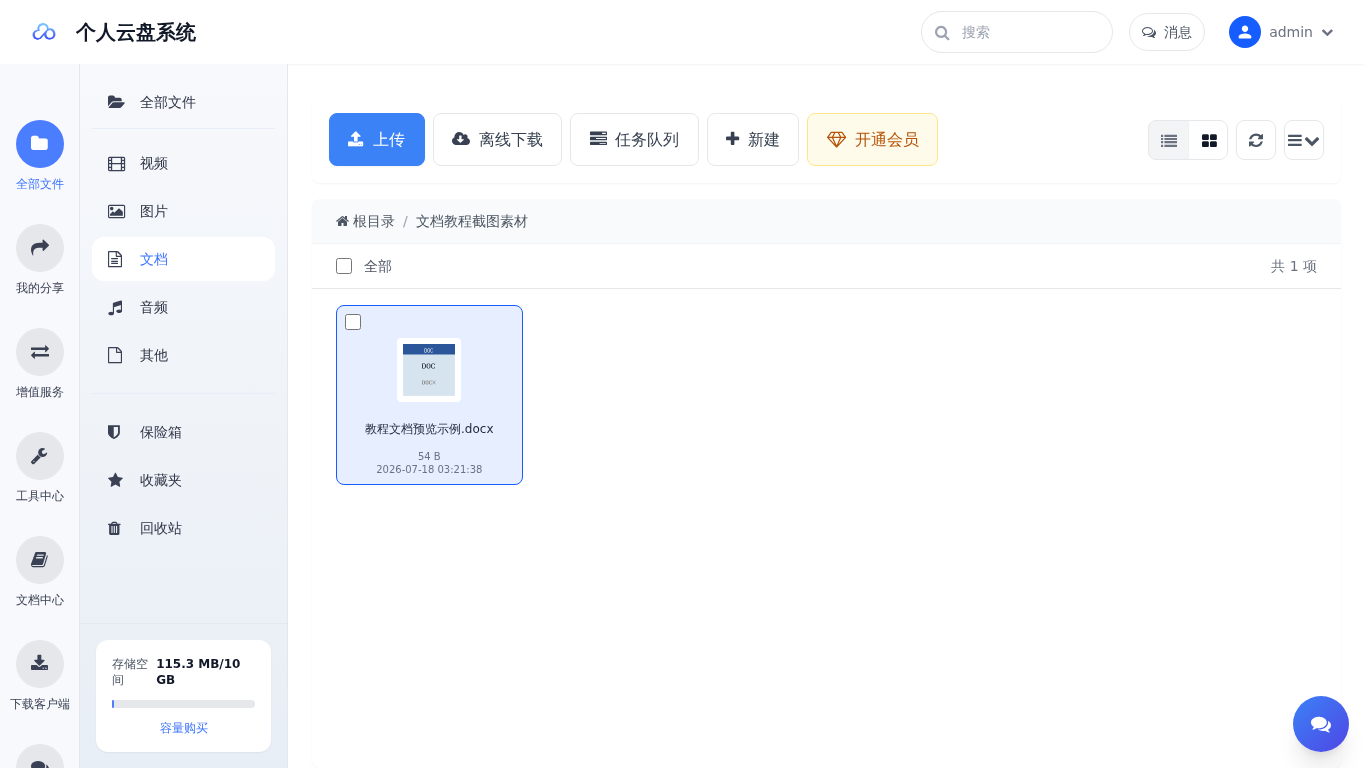This screenshot has width=1365, height=768.
Task: Click the film strip icon beside 视频
Action: point(116,164)
